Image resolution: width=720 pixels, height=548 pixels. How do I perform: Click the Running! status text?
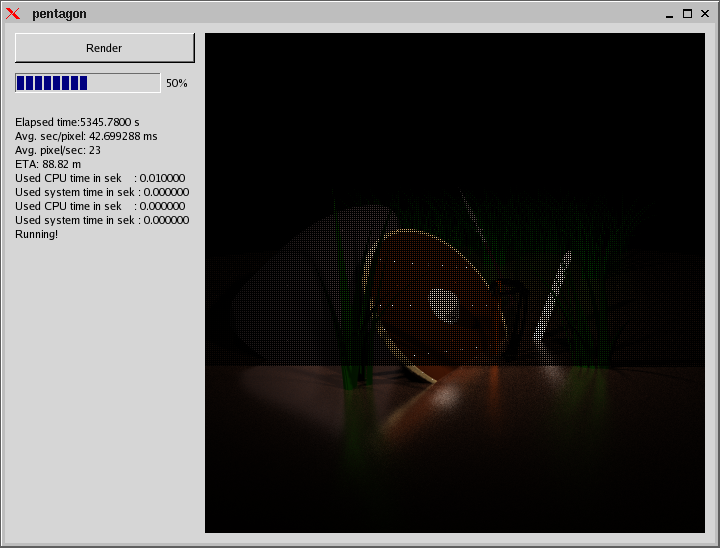tap(37, 234)
